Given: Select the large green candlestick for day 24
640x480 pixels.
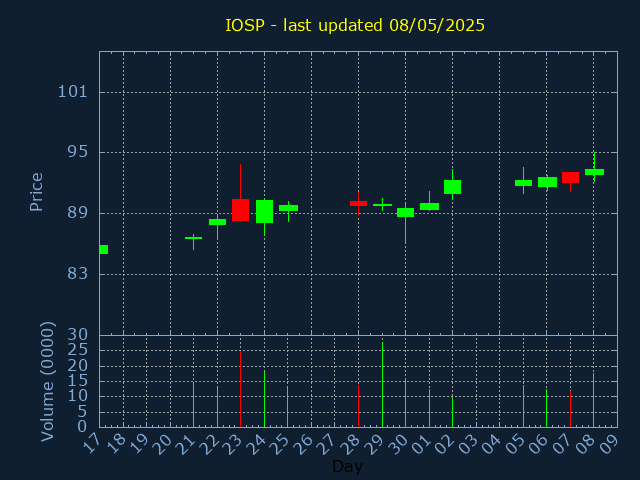Looking at the screenshot, I should pyautogui.click(x=264, y=211).
